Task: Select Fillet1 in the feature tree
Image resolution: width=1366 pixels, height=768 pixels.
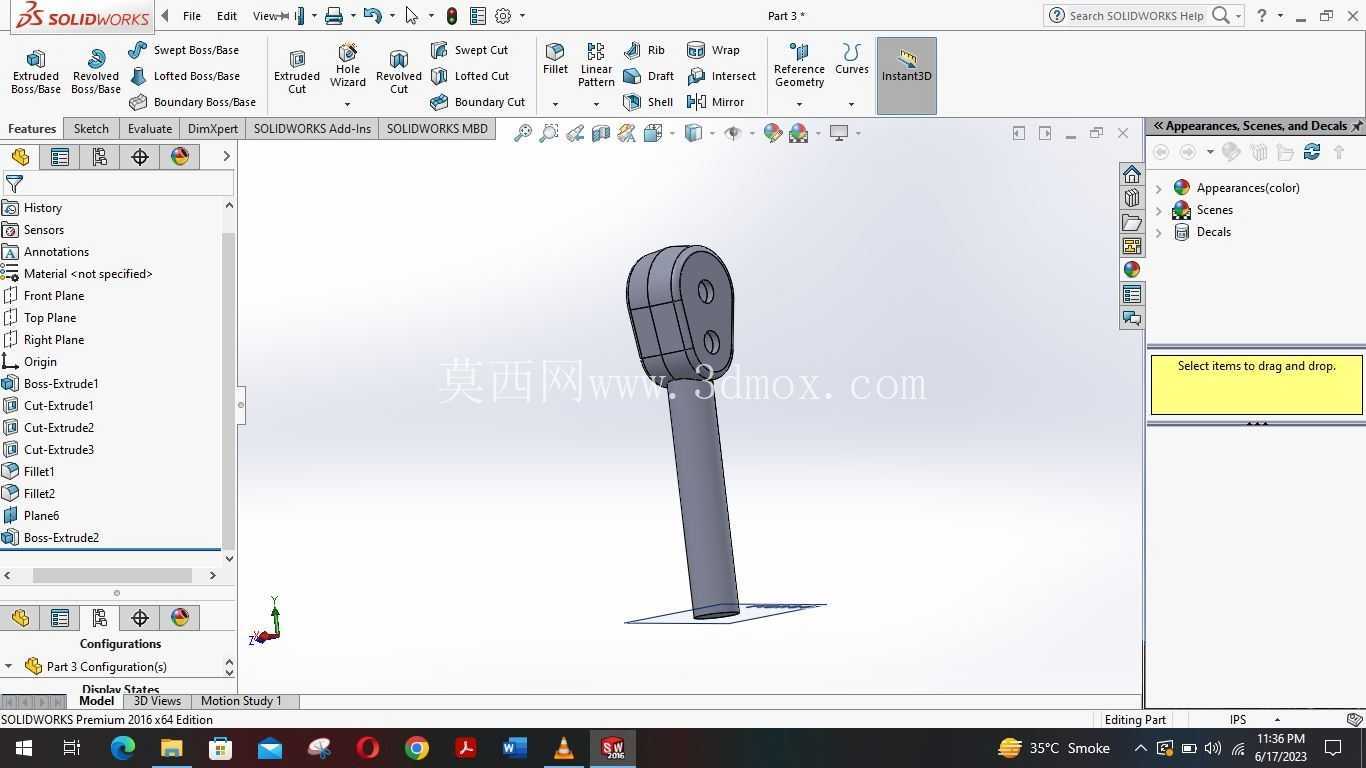Action: [x=39, y=472]
